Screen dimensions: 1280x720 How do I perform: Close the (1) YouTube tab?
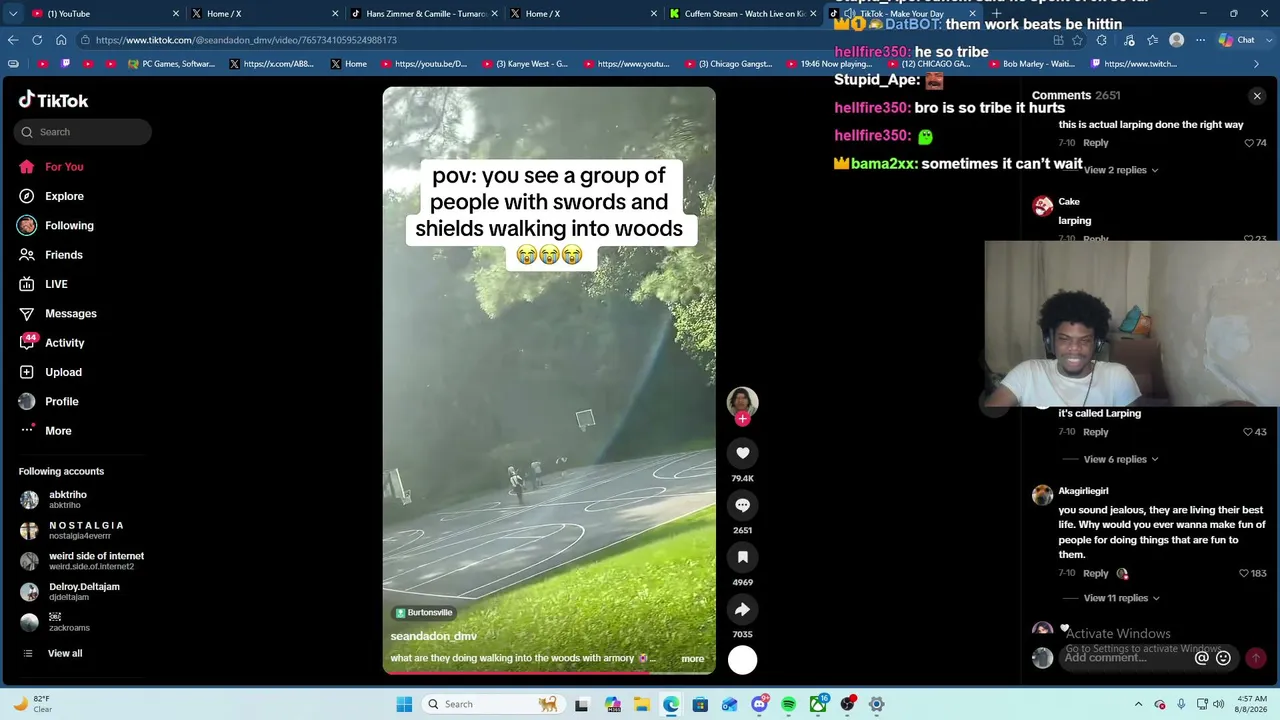(x=176, y=14)
